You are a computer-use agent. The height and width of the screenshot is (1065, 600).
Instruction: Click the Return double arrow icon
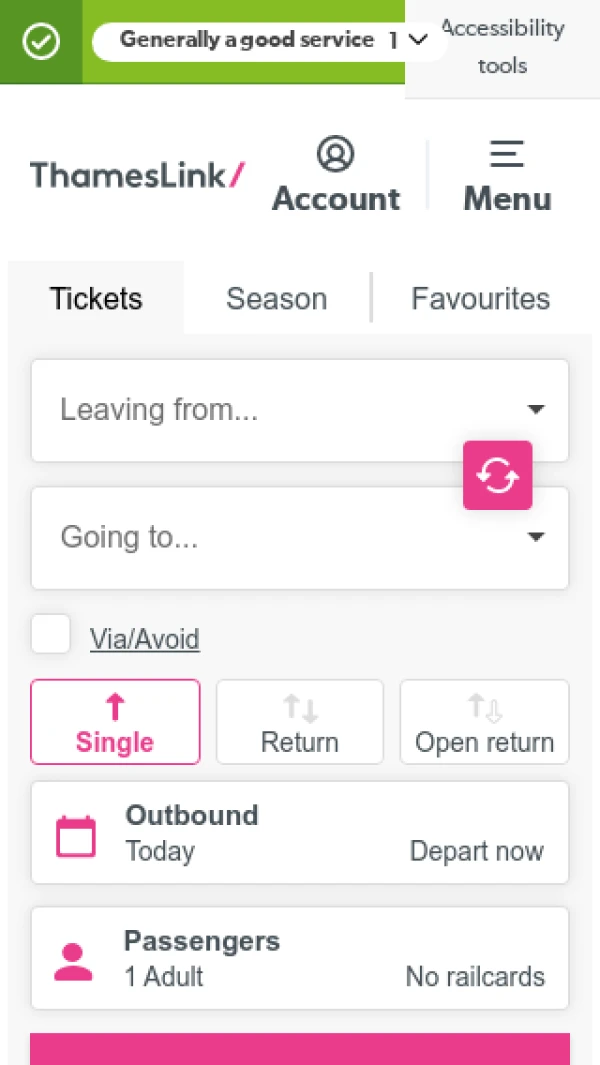pyautogui.click(x=299, y=706)
